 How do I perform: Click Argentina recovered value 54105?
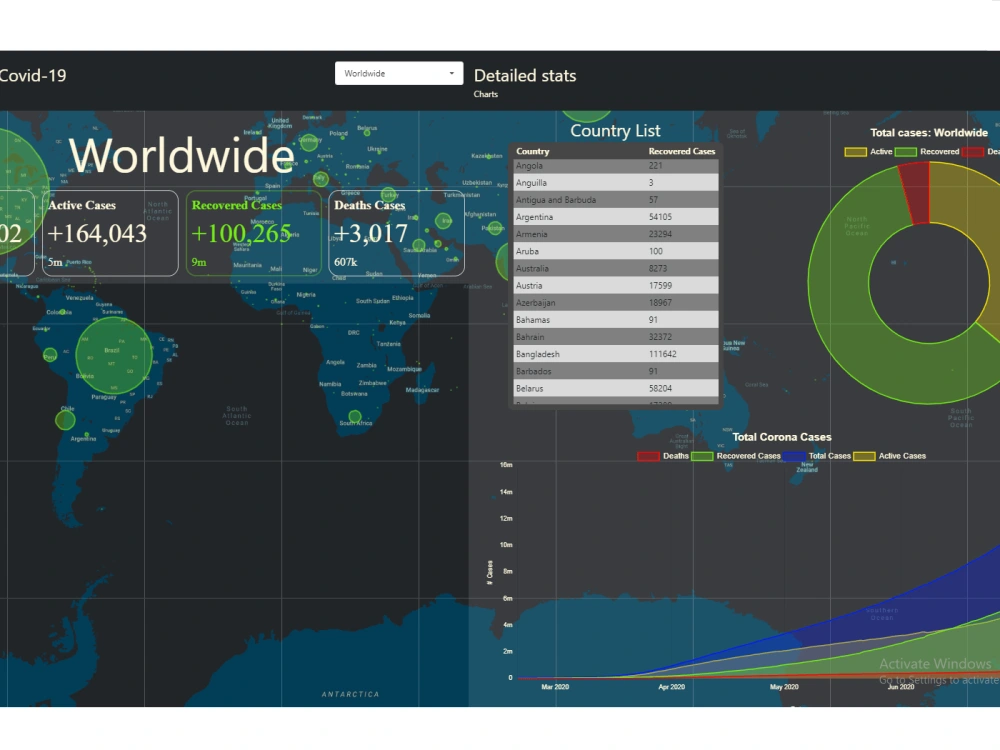[x=660, y=217]
